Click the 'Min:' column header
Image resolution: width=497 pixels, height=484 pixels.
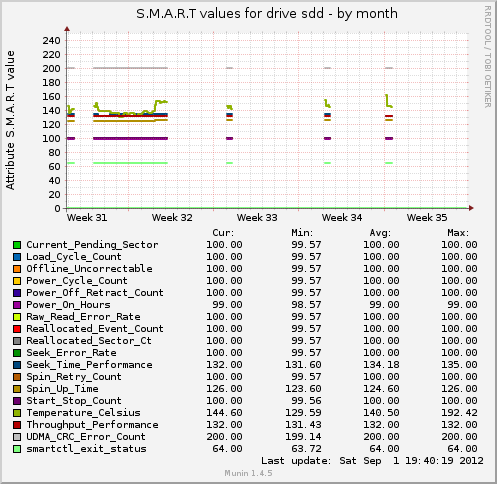302,233
